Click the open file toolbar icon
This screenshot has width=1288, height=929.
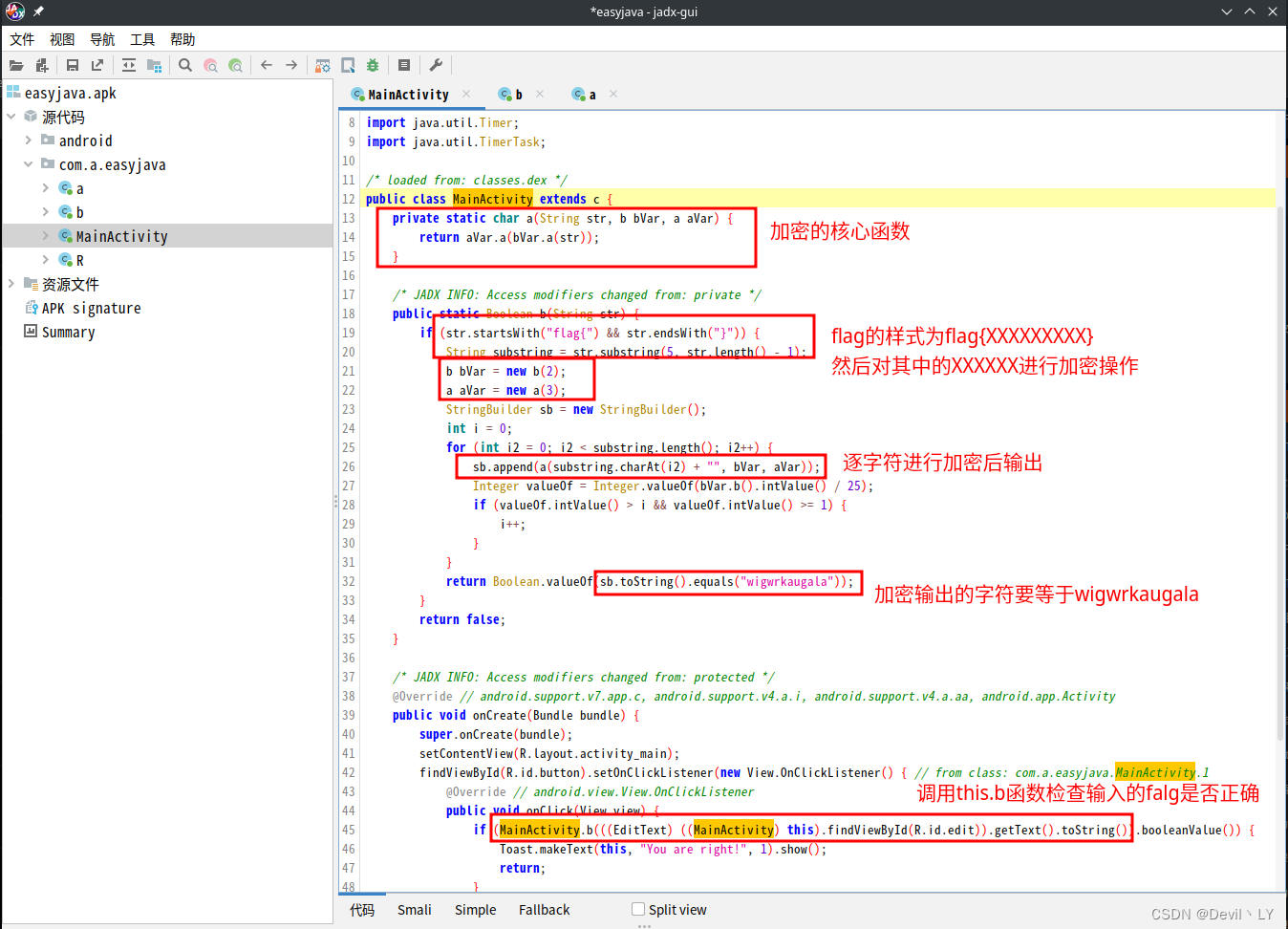coord(16,65)
